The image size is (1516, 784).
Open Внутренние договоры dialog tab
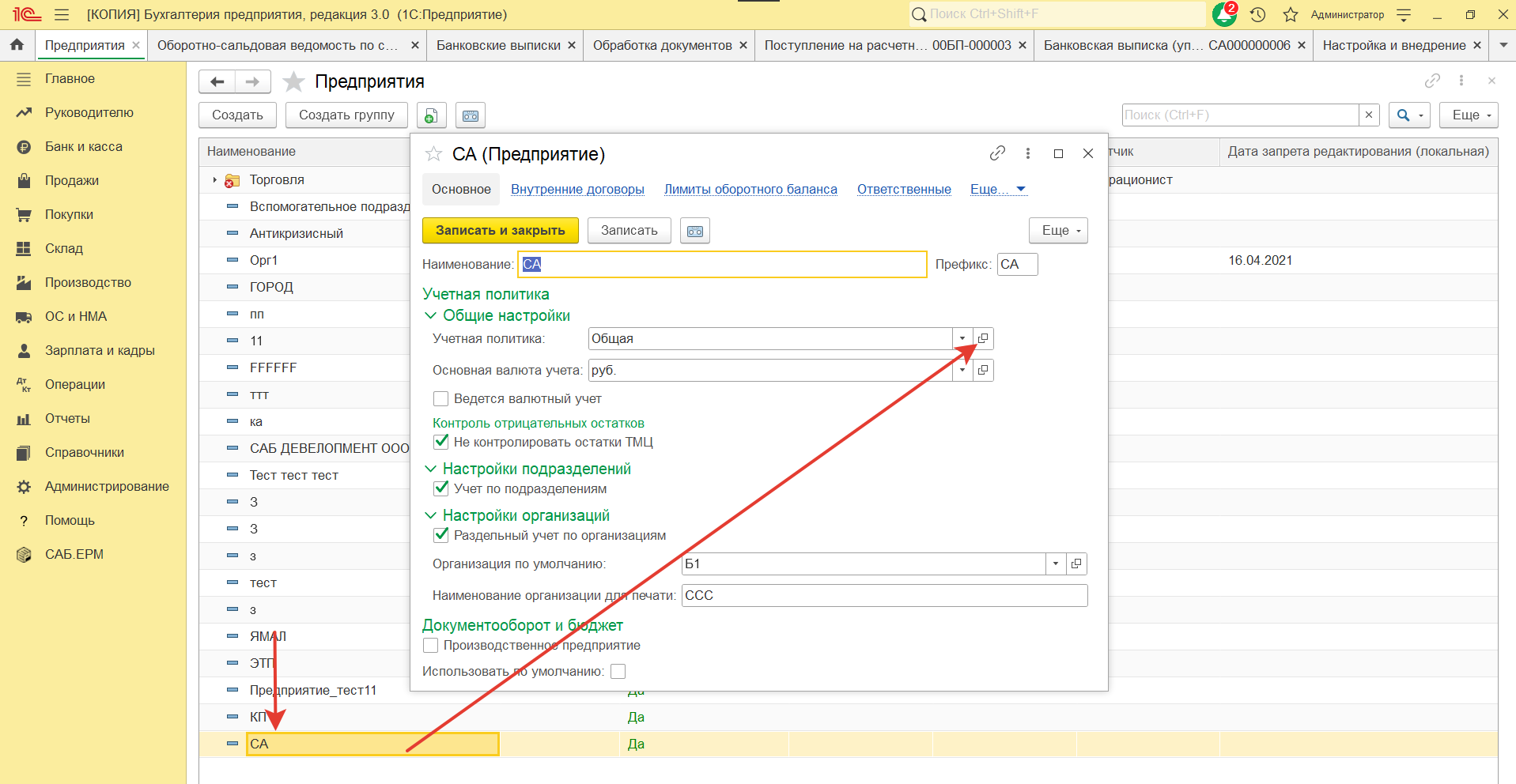[x=577, y=189]
